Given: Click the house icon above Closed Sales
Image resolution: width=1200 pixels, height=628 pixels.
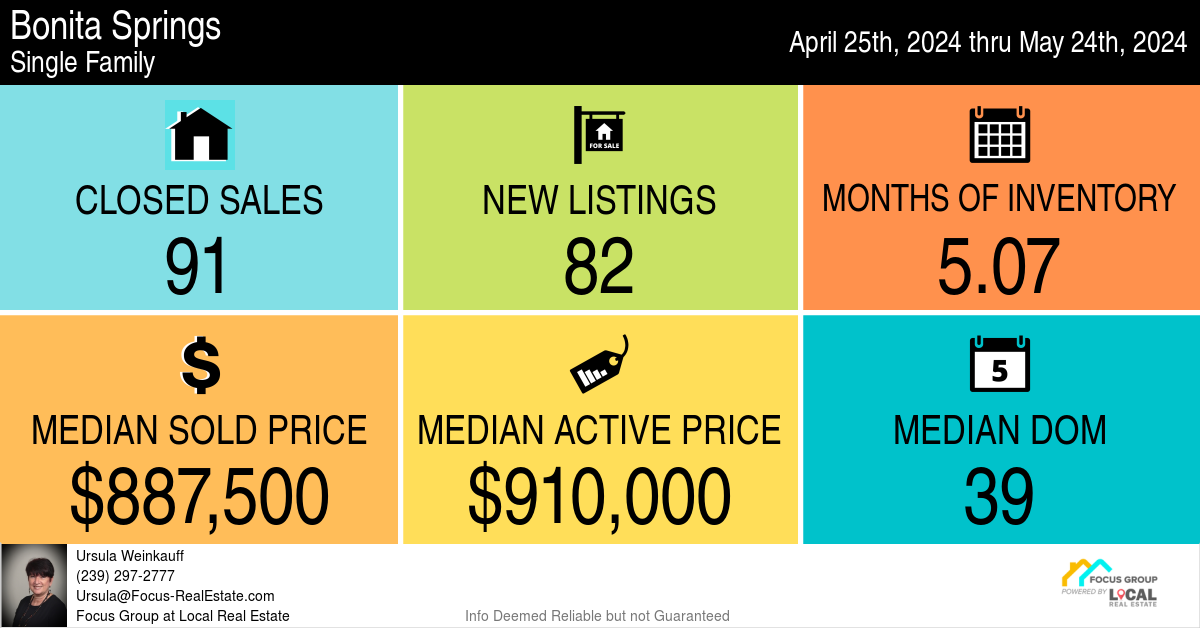Looking at the screenshot, I should [200, 135].
